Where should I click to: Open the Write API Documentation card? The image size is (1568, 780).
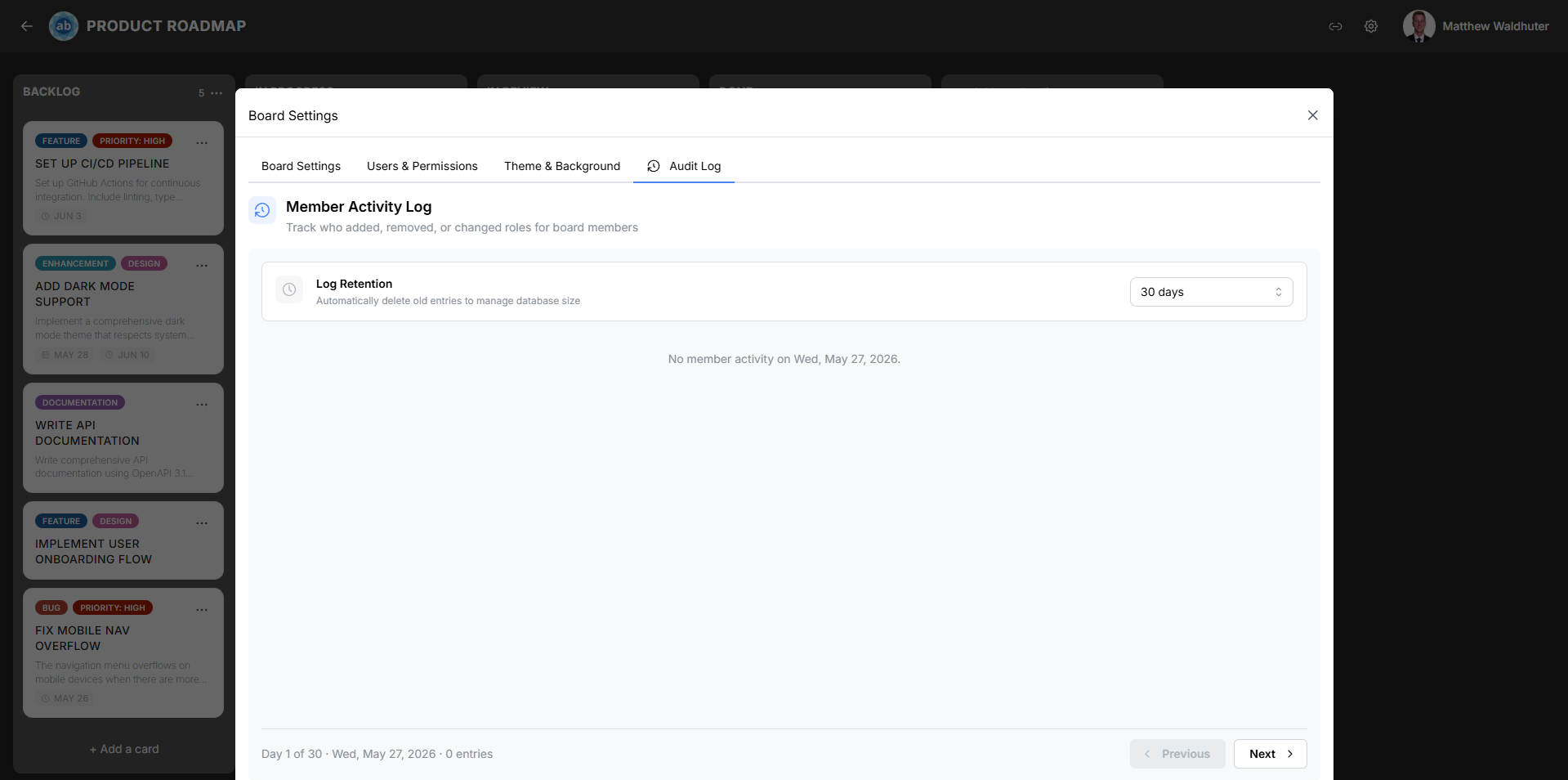[123, 438]
